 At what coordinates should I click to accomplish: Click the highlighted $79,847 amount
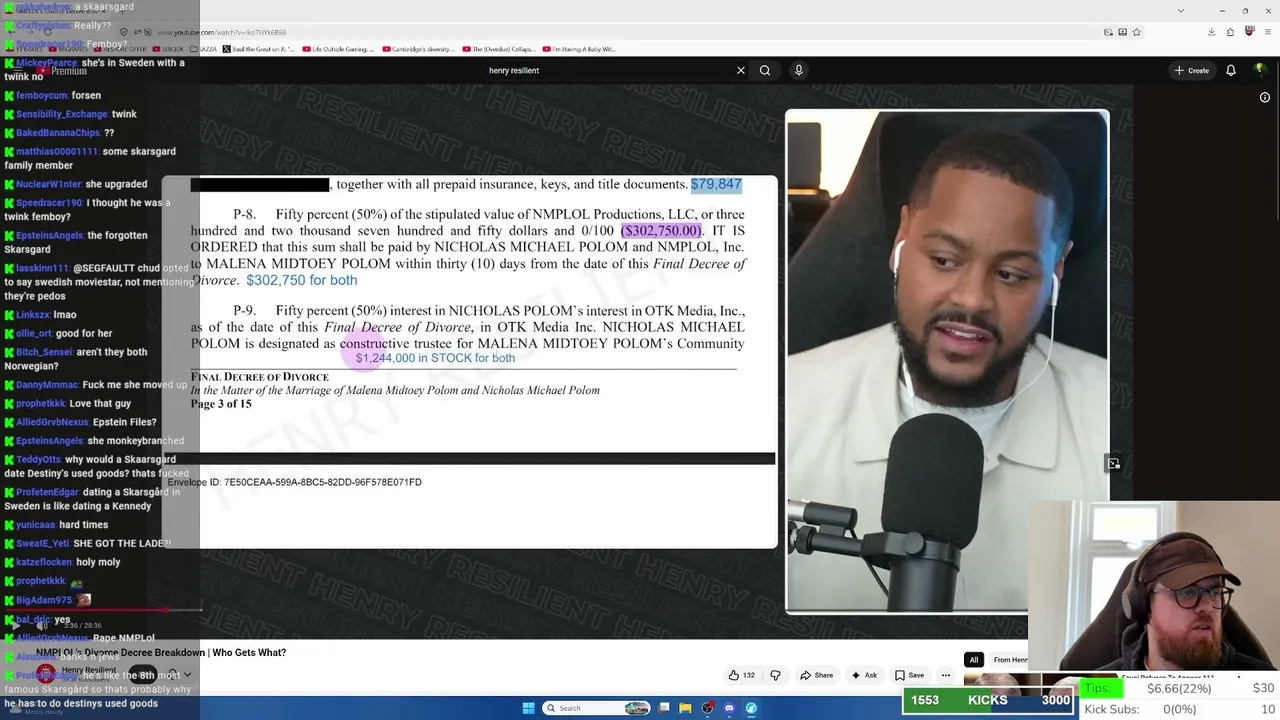[716, 184]
